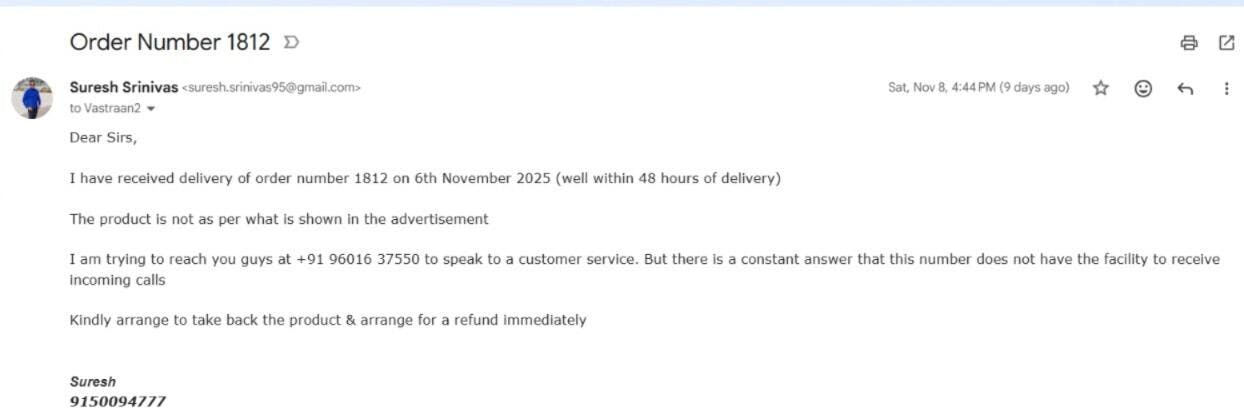The image size is (1244, 415).
Task: Open the three-dot More options menu
Action: point(1227,88)
